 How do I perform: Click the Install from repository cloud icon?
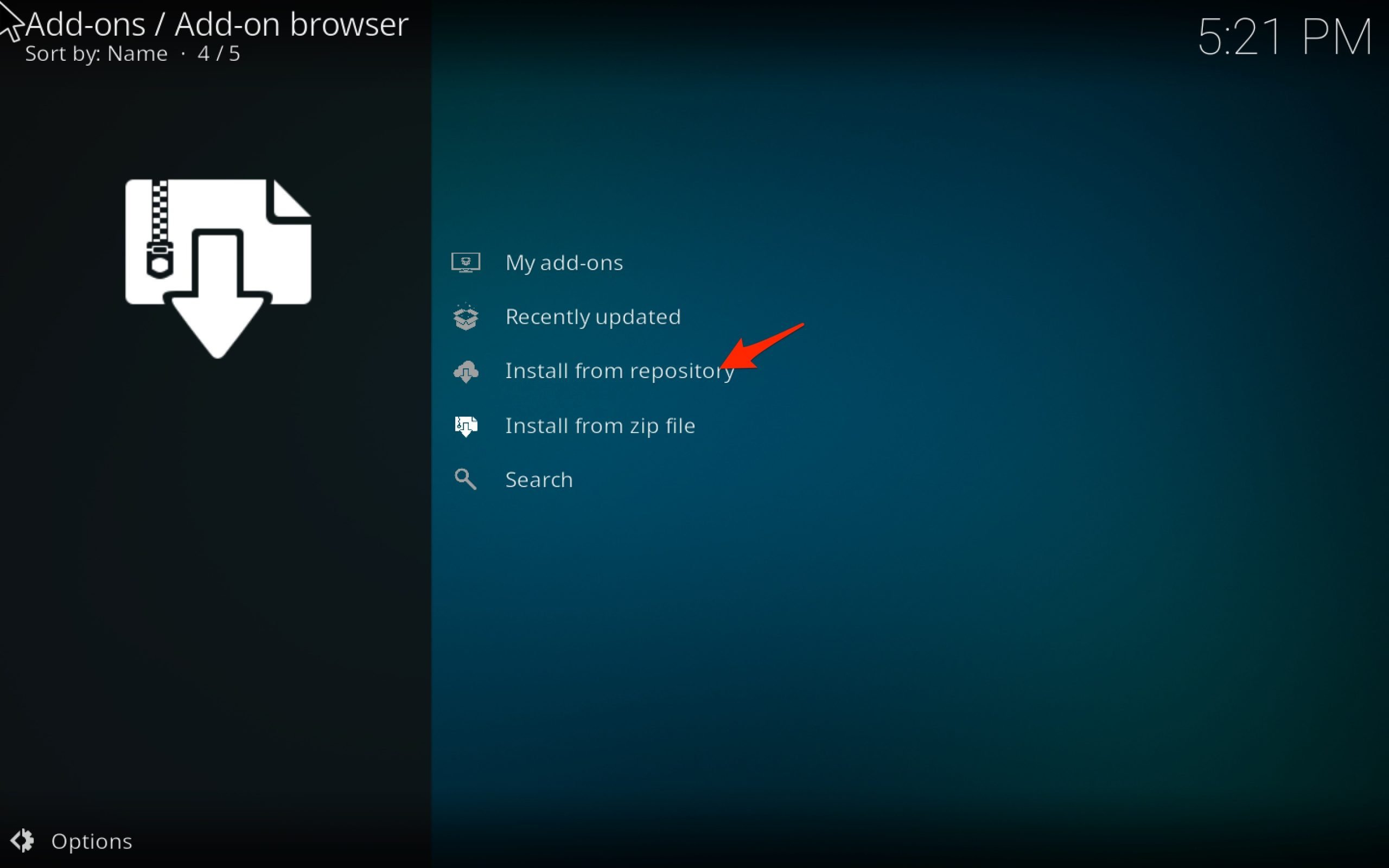[466, 372]
